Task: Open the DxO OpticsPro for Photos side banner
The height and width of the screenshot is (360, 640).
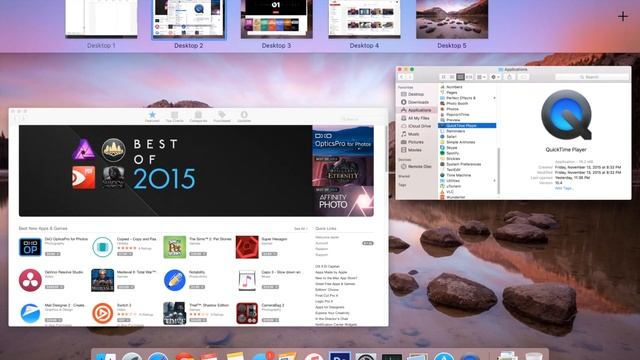Action: tap(343, 141)
